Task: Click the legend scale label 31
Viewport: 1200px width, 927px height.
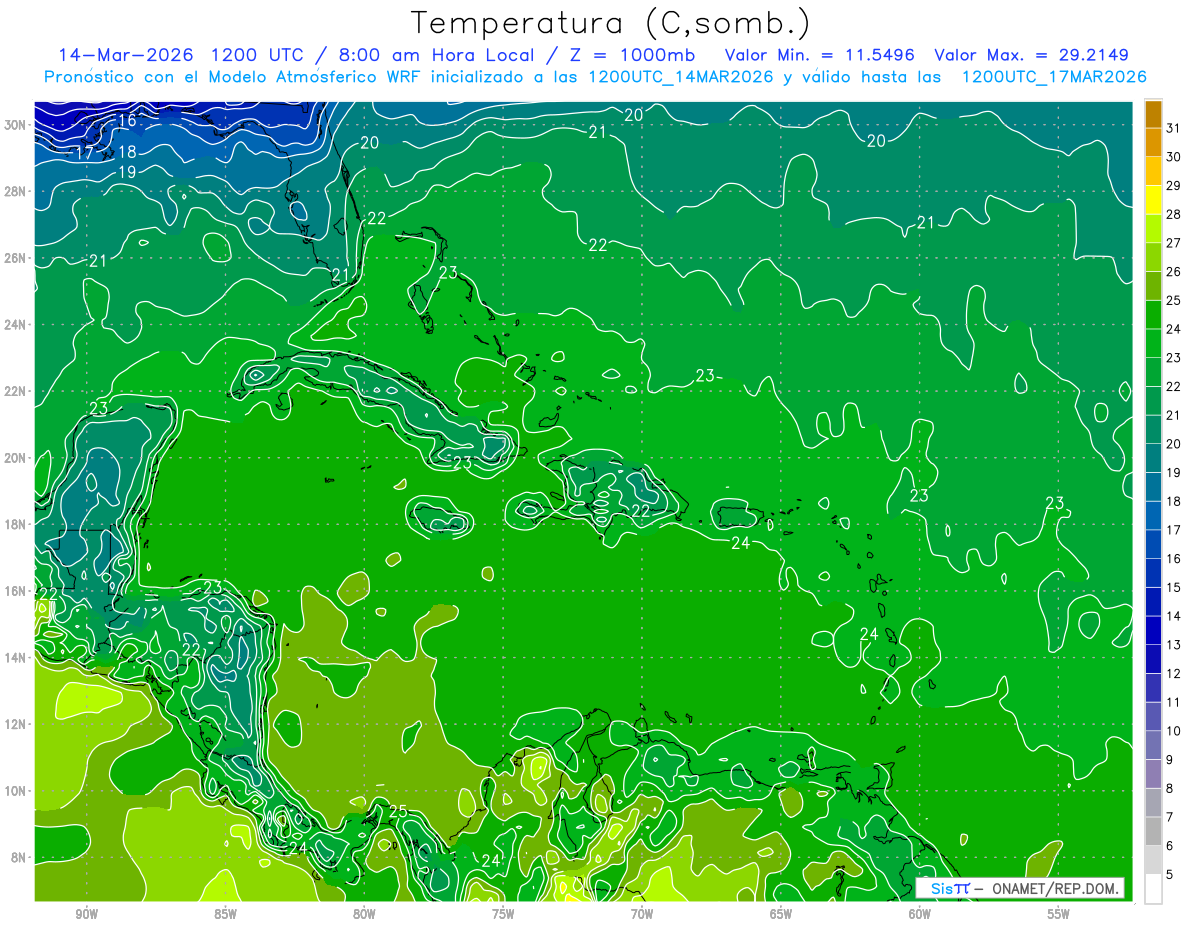Action: click(x=1174, y=128)
